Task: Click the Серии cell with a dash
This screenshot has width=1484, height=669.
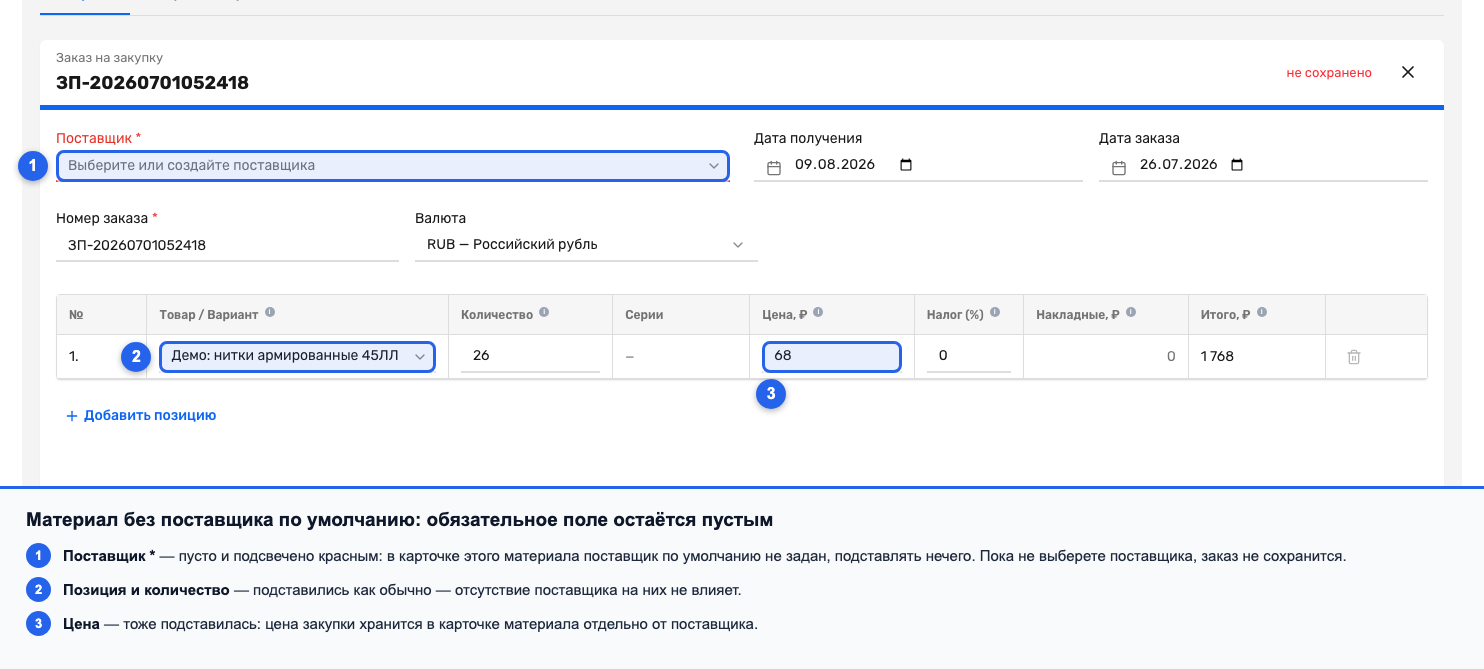Action: point(680,356)
